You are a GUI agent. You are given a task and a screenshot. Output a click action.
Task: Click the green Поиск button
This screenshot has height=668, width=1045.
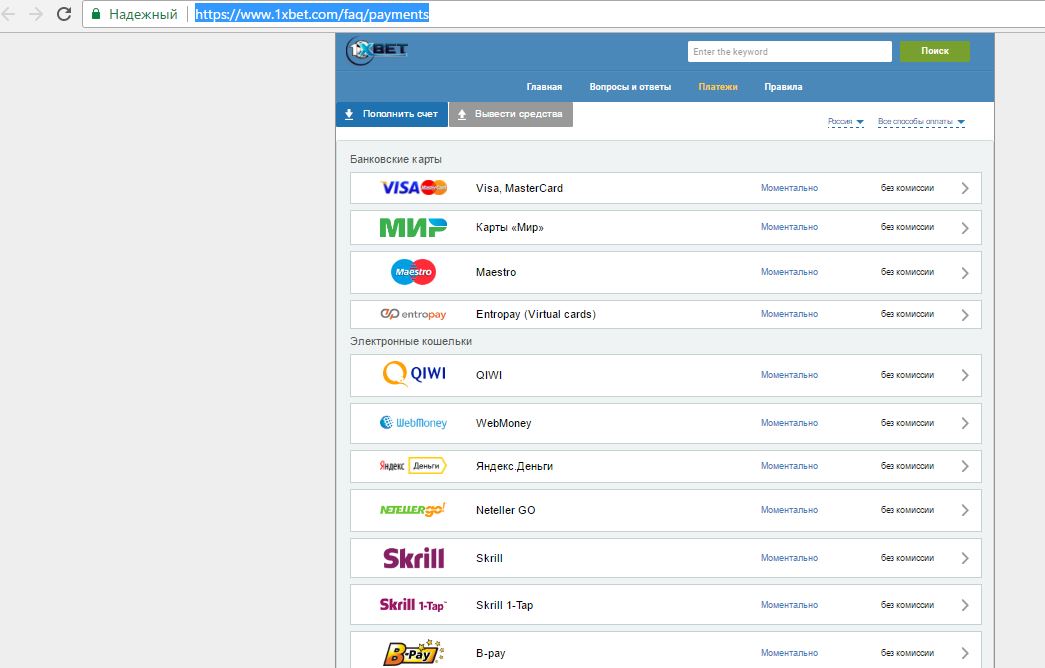[934, 51]
